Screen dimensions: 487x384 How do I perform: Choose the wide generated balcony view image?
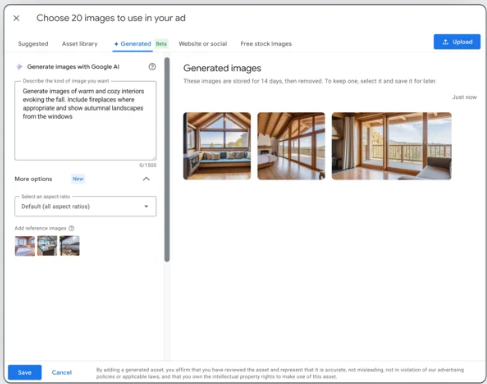click(392, 146)
